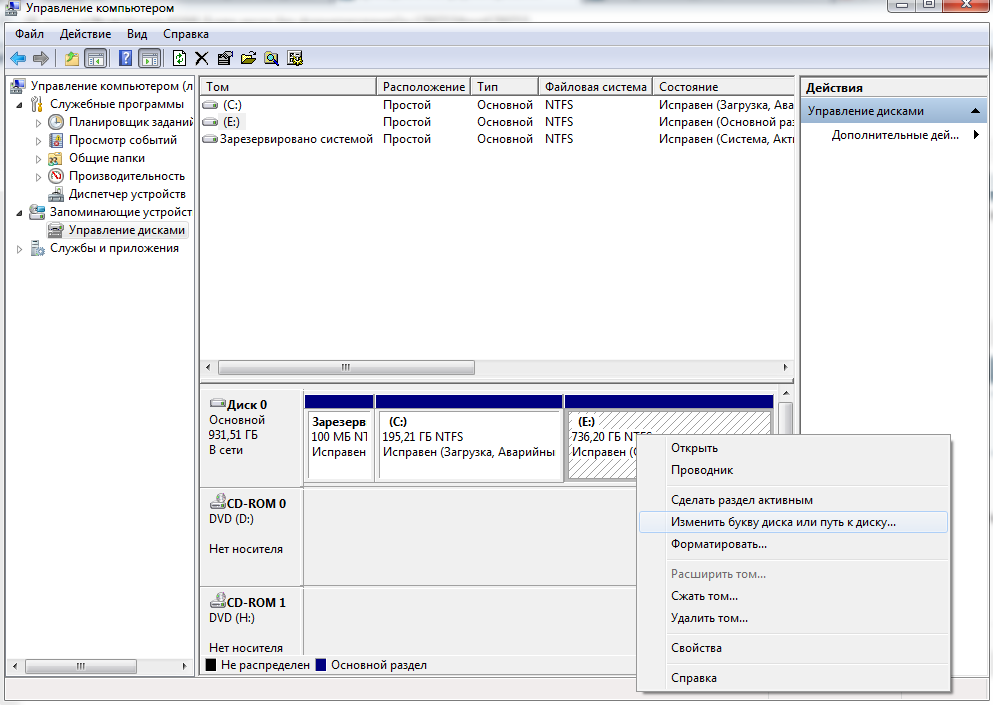Image resolution: width=993 pixels, height=705 pixels.
Task: Collapse the Запоминающие устройства node
Action: tap(20, 213)
